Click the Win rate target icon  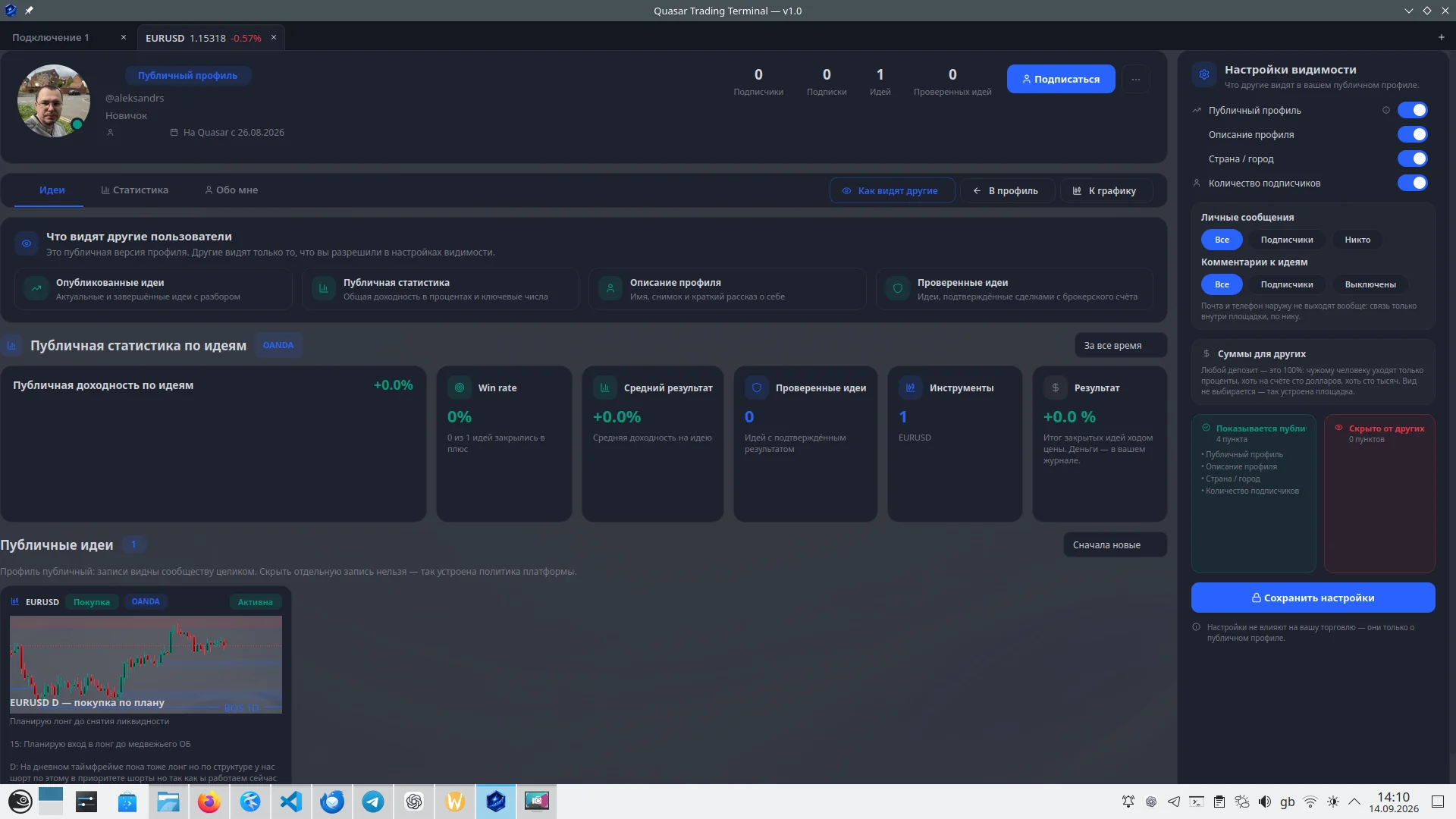coord(459,388)
